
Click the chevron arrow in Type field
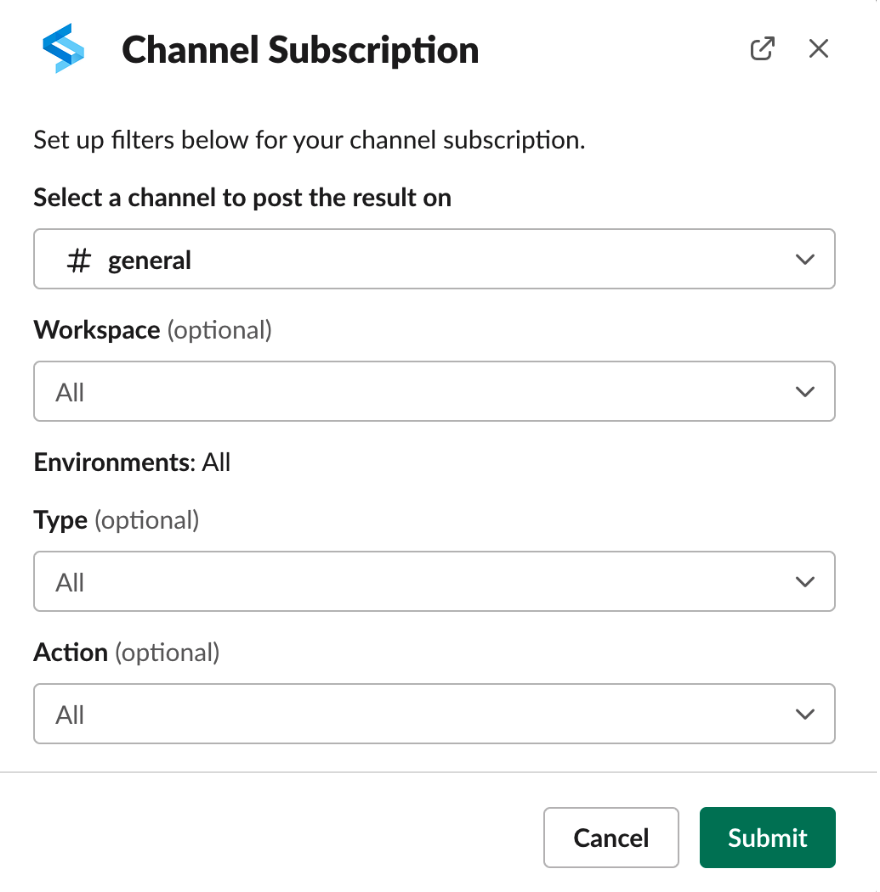805,582
